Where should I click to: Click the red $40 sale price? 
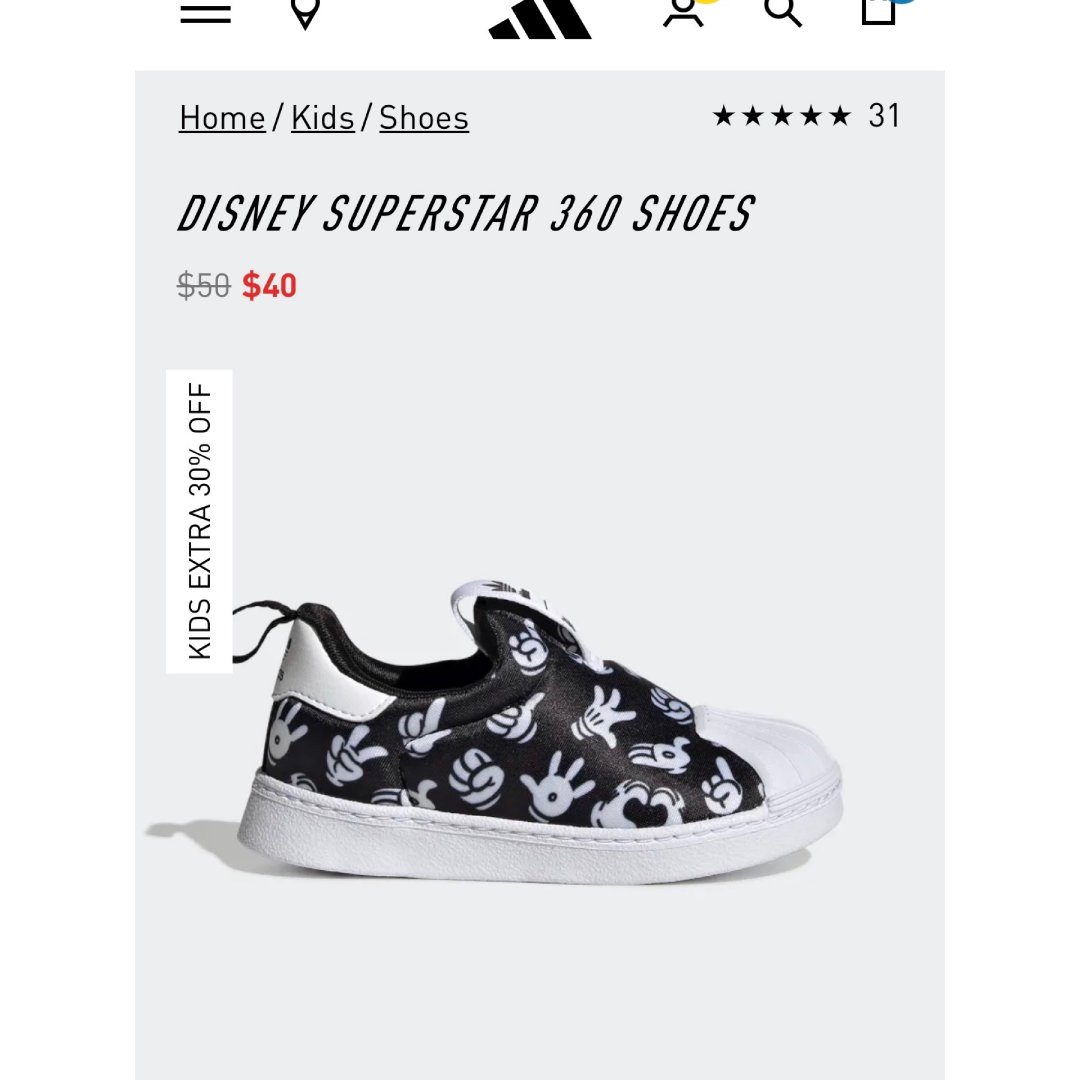coord(269,285)
